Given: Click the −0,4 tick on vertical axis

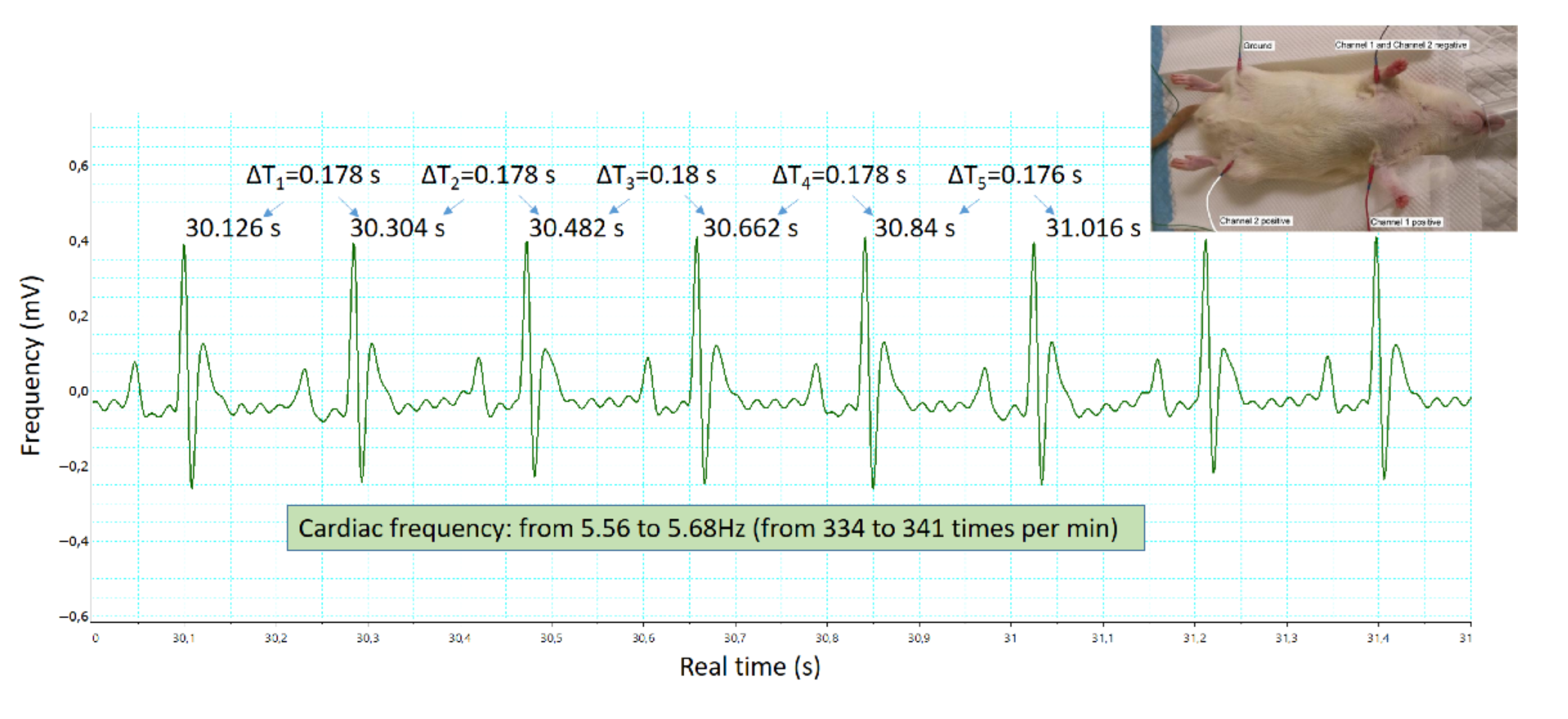Looking at the screenshot, I should coord(74,541).
